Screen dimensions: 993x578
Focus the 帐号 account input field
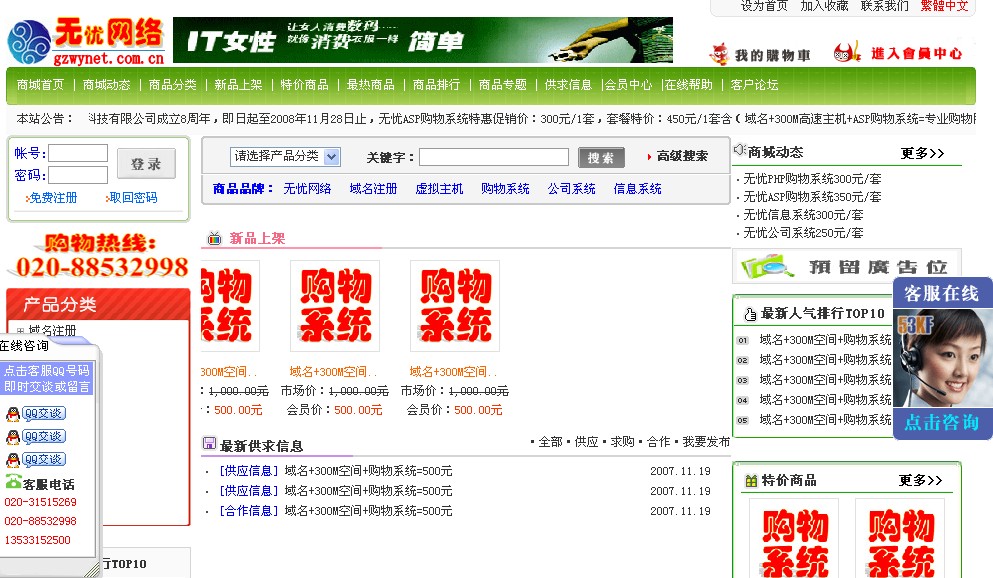pos(78,153)
